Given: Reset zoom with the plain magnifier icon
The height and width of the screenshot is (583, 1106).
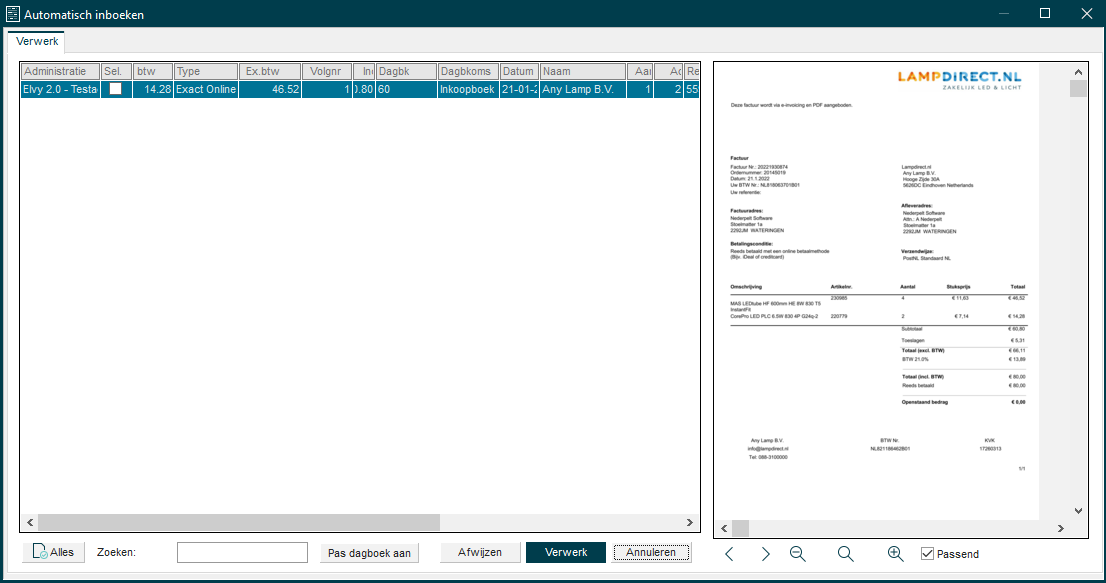Looking at the screenshot, I should coord(846,554).
